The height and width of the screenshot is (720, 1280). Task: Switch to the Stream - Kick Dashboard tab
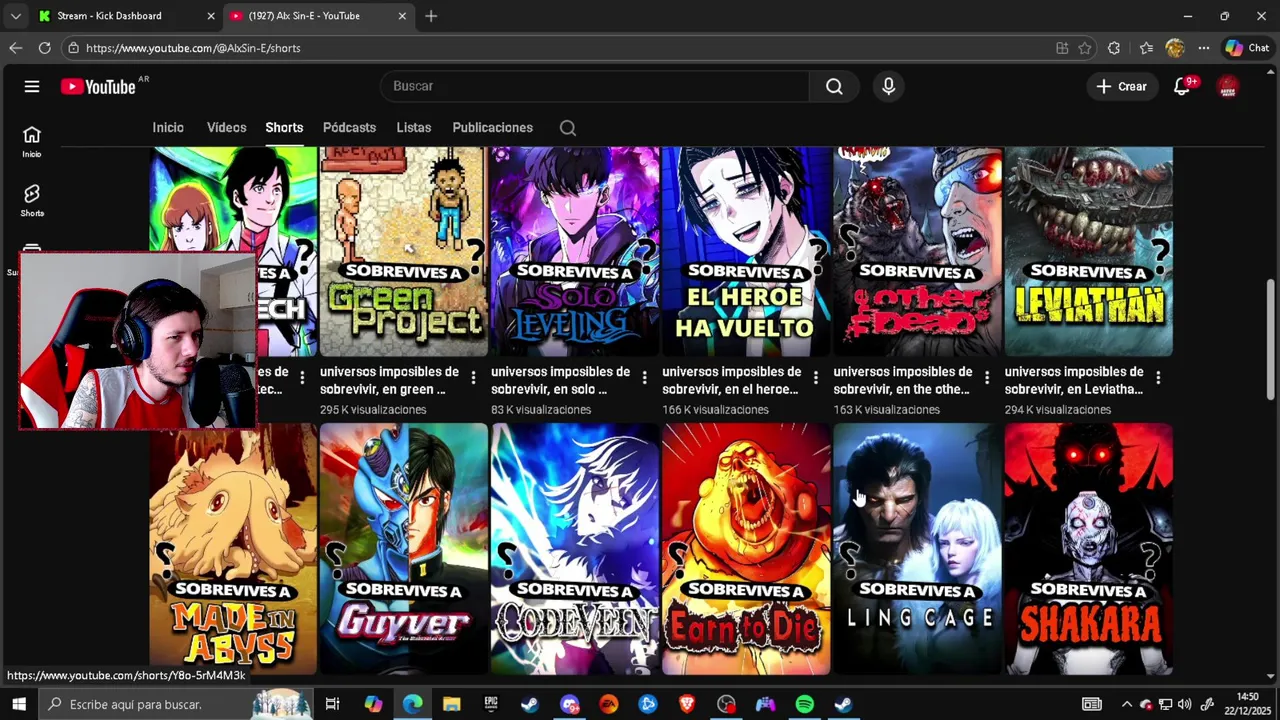click(110, 16)
